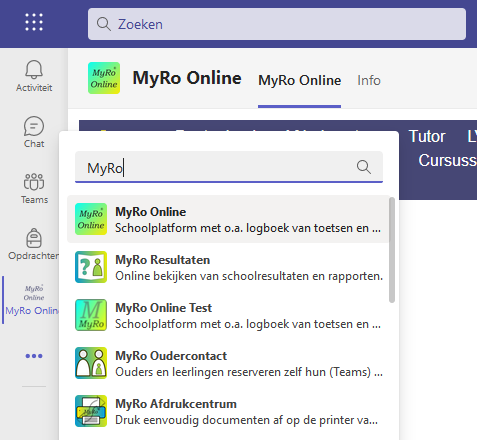Open Chat from the sidebar
477x440 pixels.
tap(34, 132)
